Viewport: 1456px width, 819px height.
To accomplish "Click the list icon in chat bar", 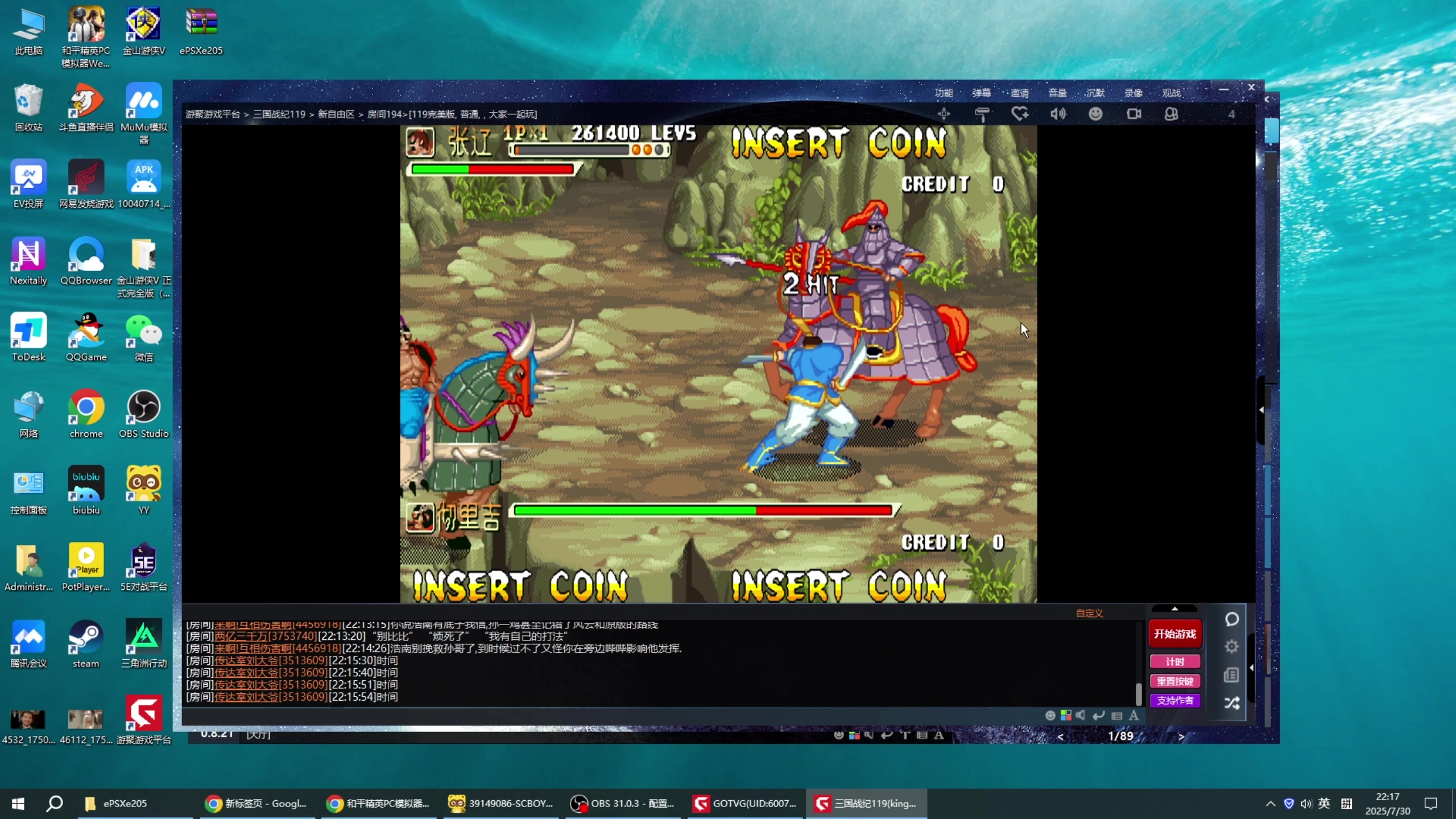I will (x=1117, y=716).
